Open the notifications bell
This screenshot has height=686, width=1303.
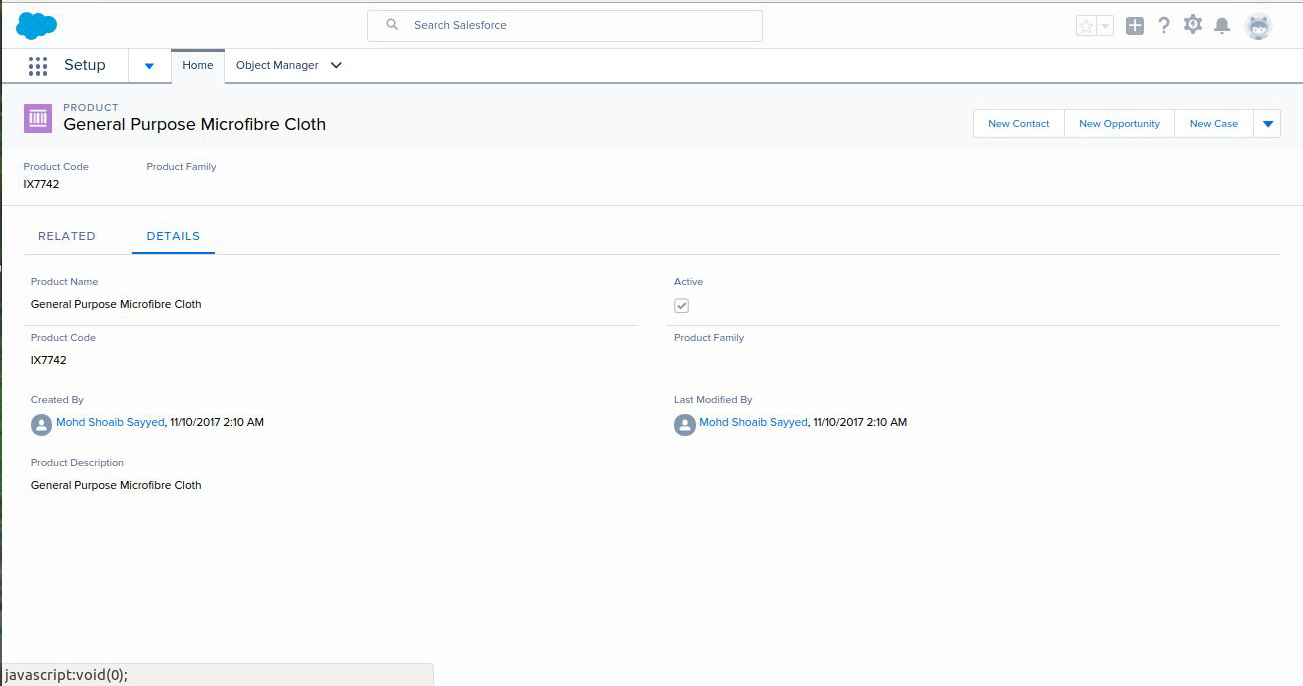pos(1222,26)
